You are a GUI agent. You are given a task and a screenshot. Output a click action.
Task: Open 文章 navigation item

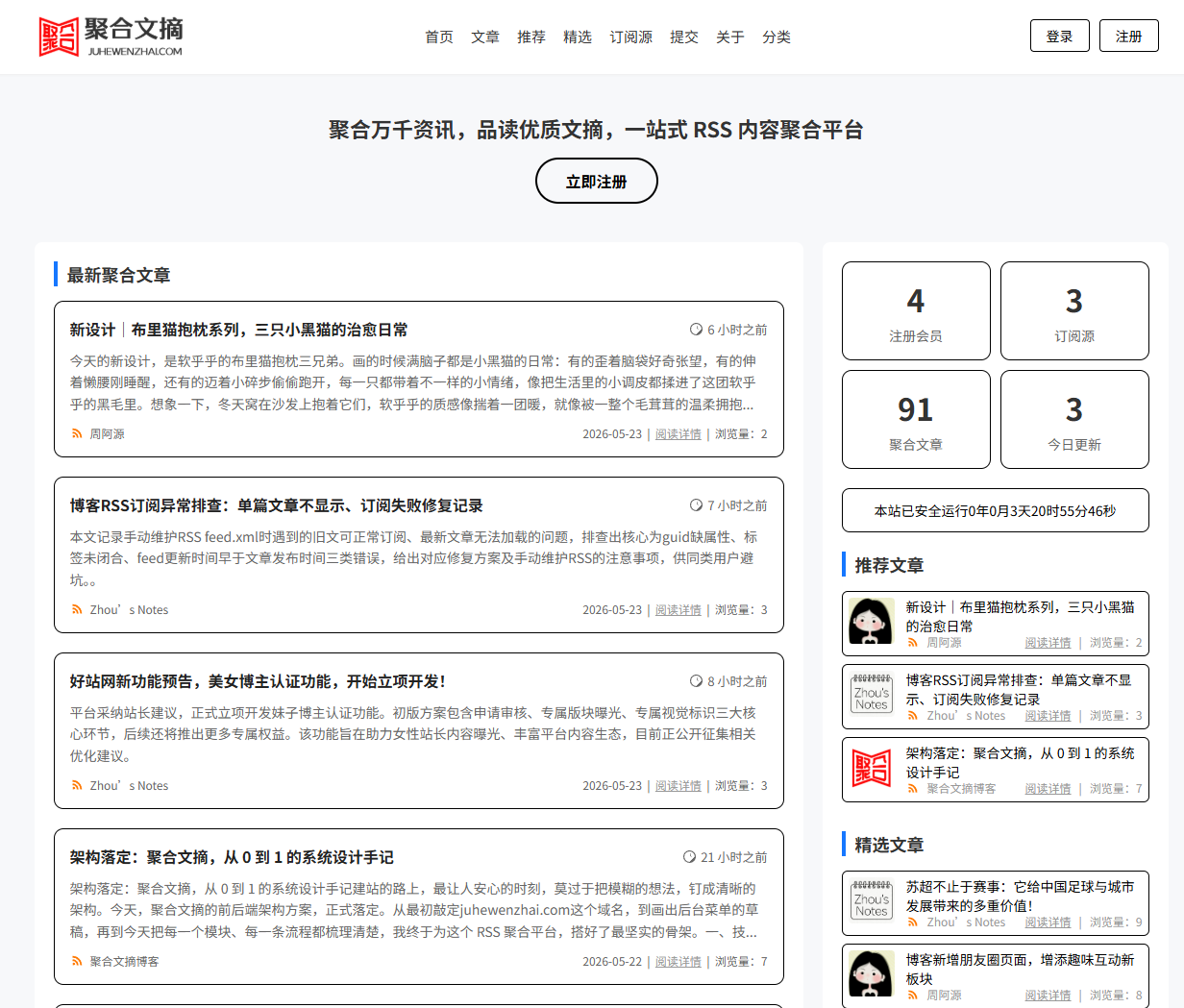485,37
